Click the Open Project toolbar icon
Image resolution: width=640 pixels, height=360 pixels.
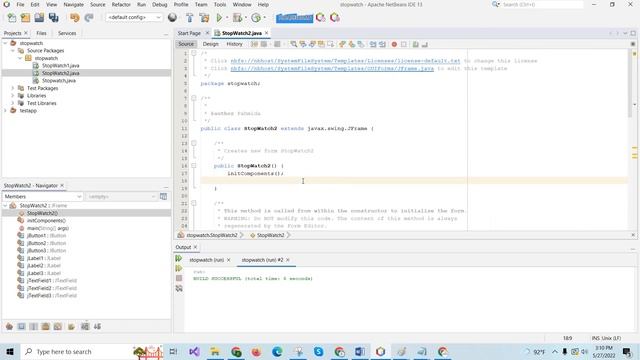(x=39, y=18)
